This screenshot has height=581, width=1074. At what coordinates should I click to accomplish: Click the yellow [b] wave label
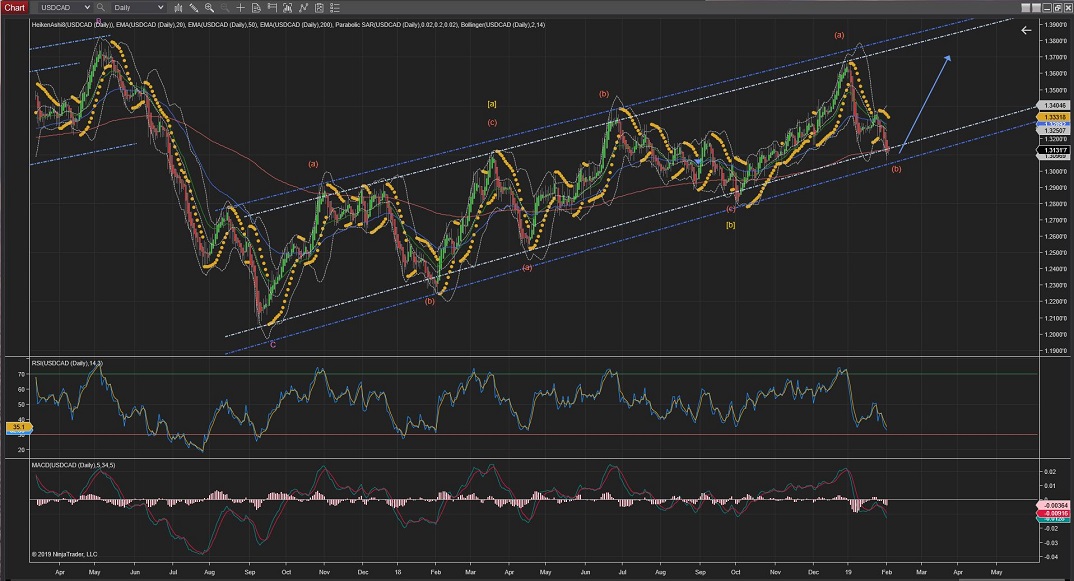point(730,225)
